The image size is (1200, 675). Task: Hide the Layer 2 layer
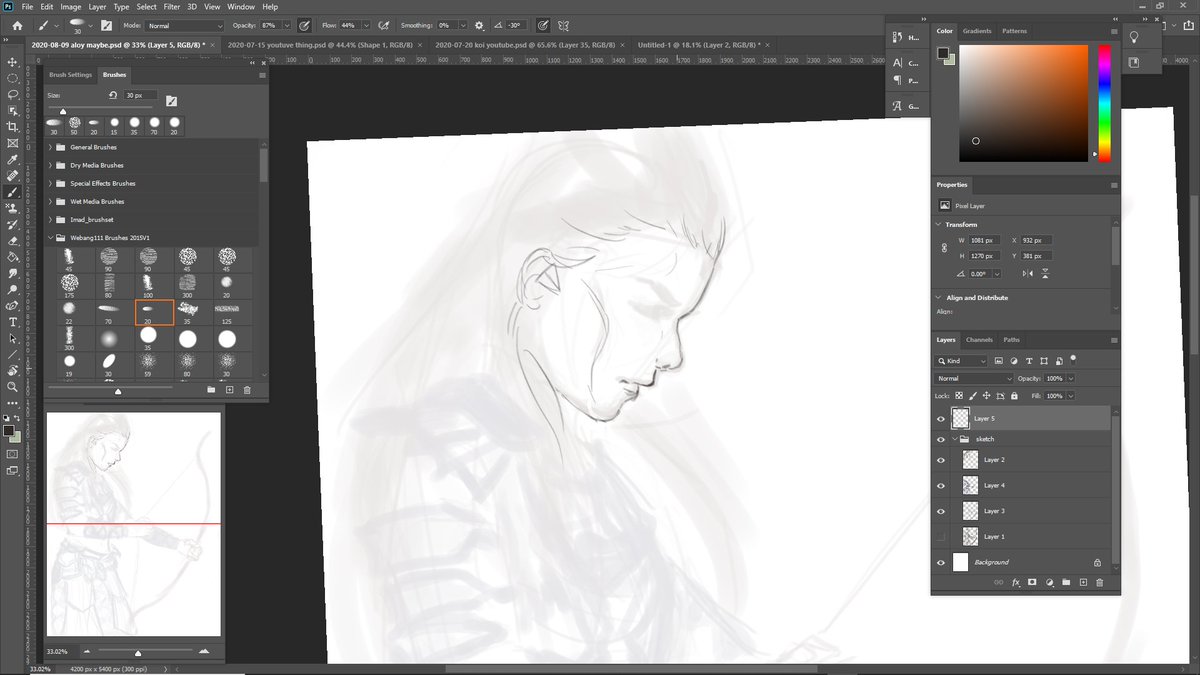[940, 460]
